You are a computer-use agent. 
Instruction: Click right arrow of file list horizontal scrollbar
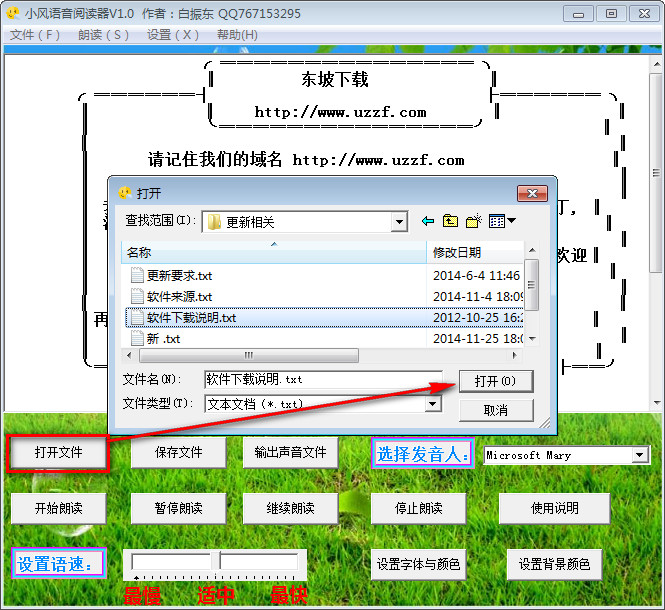(x=515, y=355)
